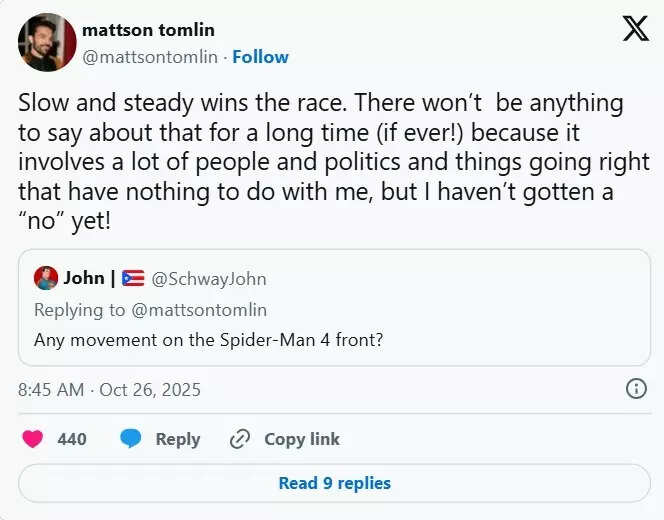Click the Copy link text

(302, 439)
